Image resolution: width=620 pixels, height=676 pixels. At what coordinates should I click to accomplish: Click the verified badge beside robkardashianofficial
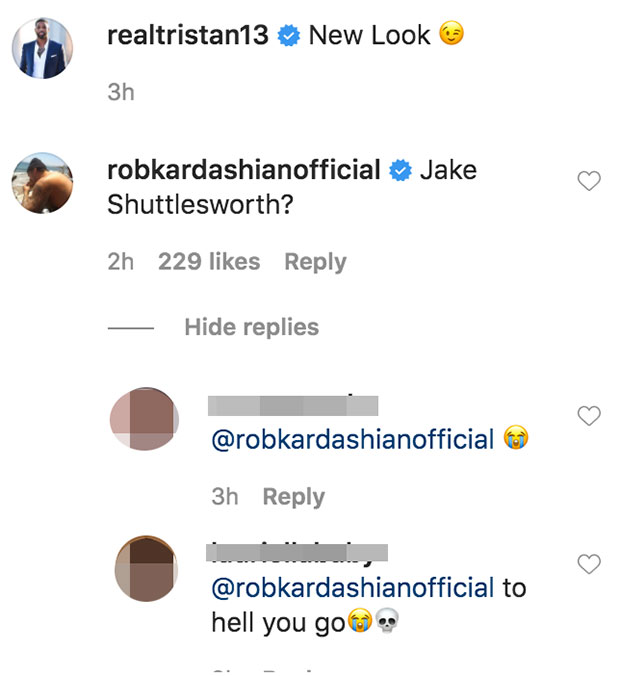(x=400, y=171)
